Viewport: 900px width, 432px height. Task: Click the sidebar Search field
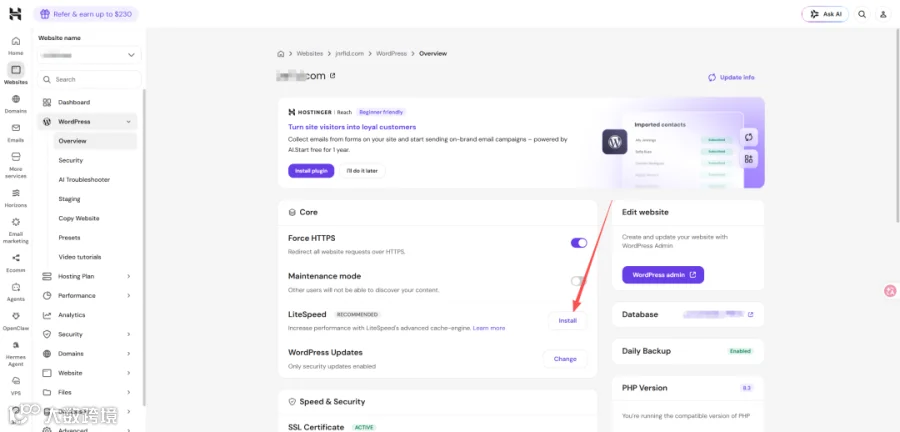click(x=89, y=79)
